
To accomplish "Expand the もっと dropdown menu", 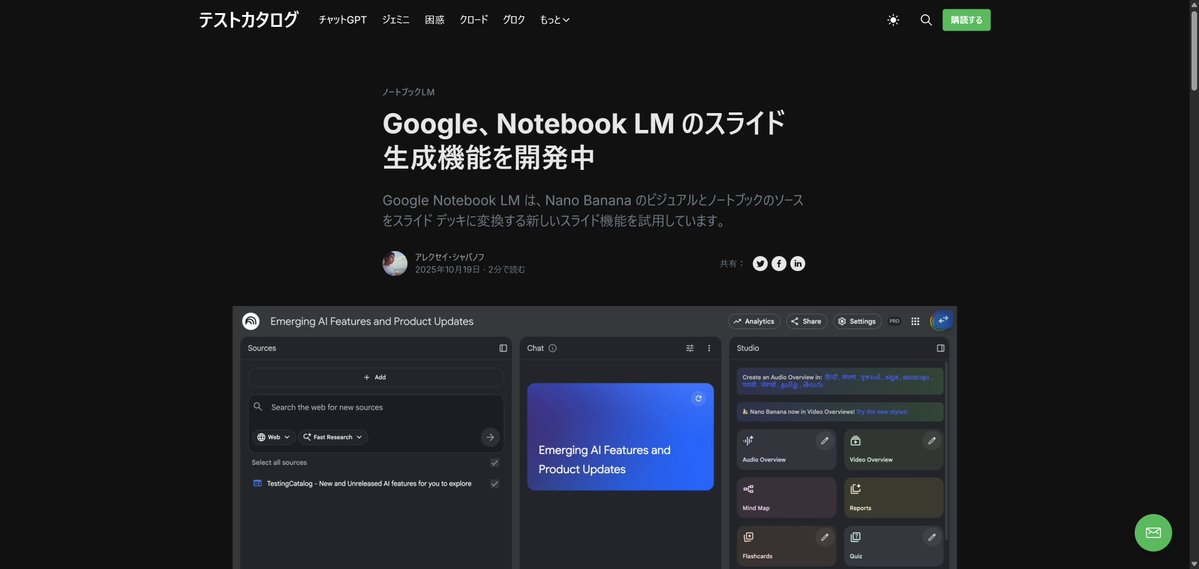I will point(554,20).
